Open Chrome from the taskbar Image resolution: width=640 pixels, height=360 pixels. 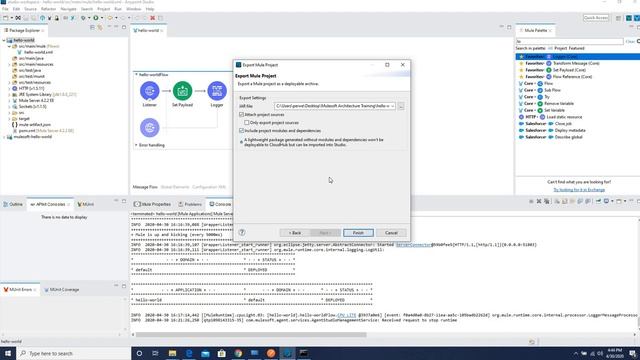[x=238, y=353]
